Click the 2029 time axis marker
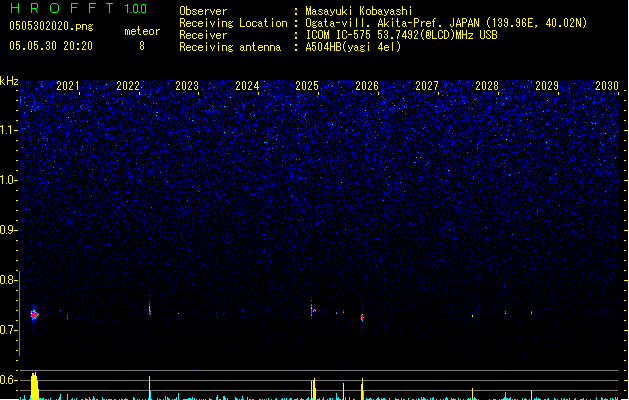 (547, 86)
